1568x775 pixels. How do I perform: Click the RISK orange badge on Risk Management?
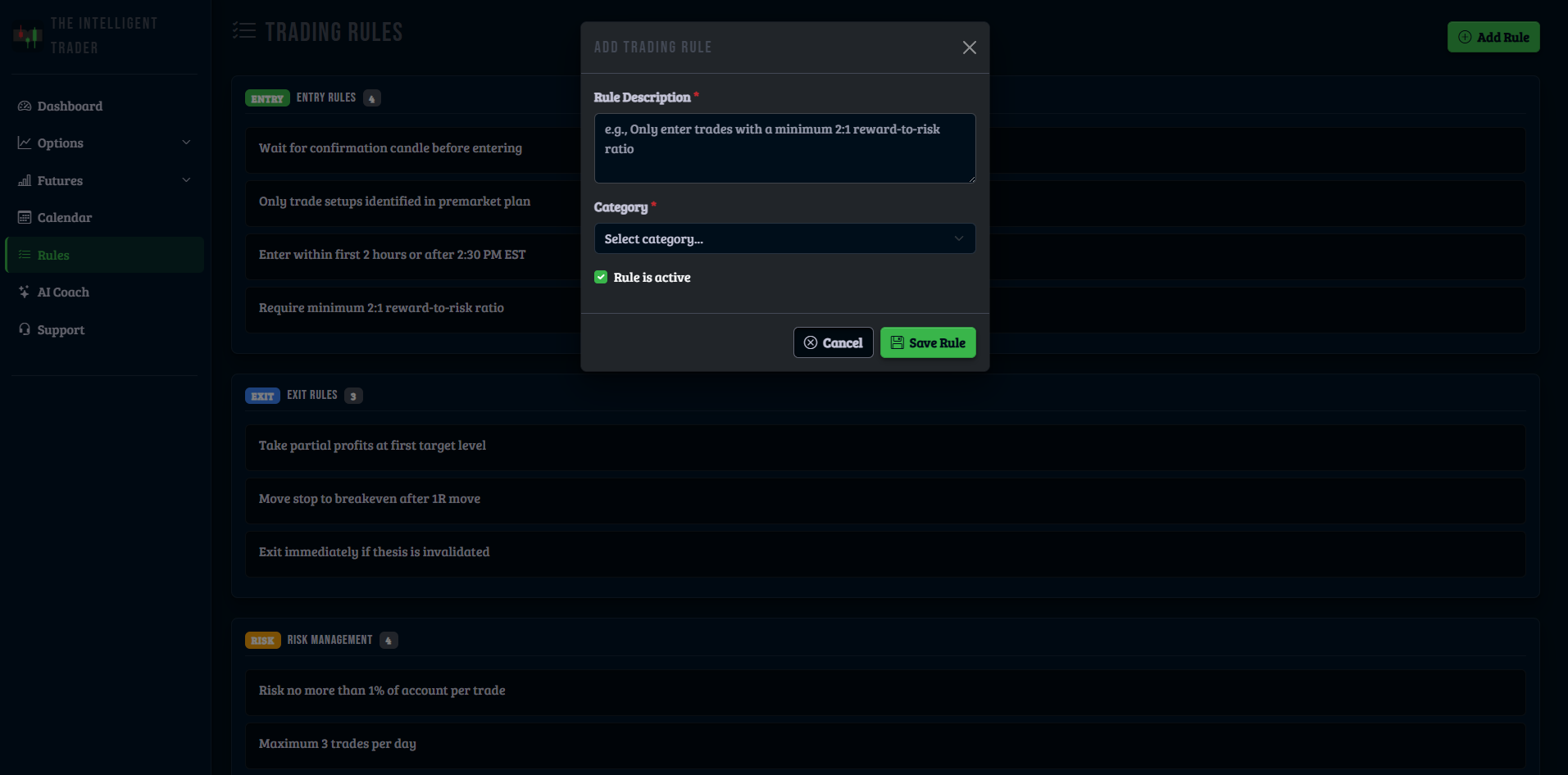(262, 640)
